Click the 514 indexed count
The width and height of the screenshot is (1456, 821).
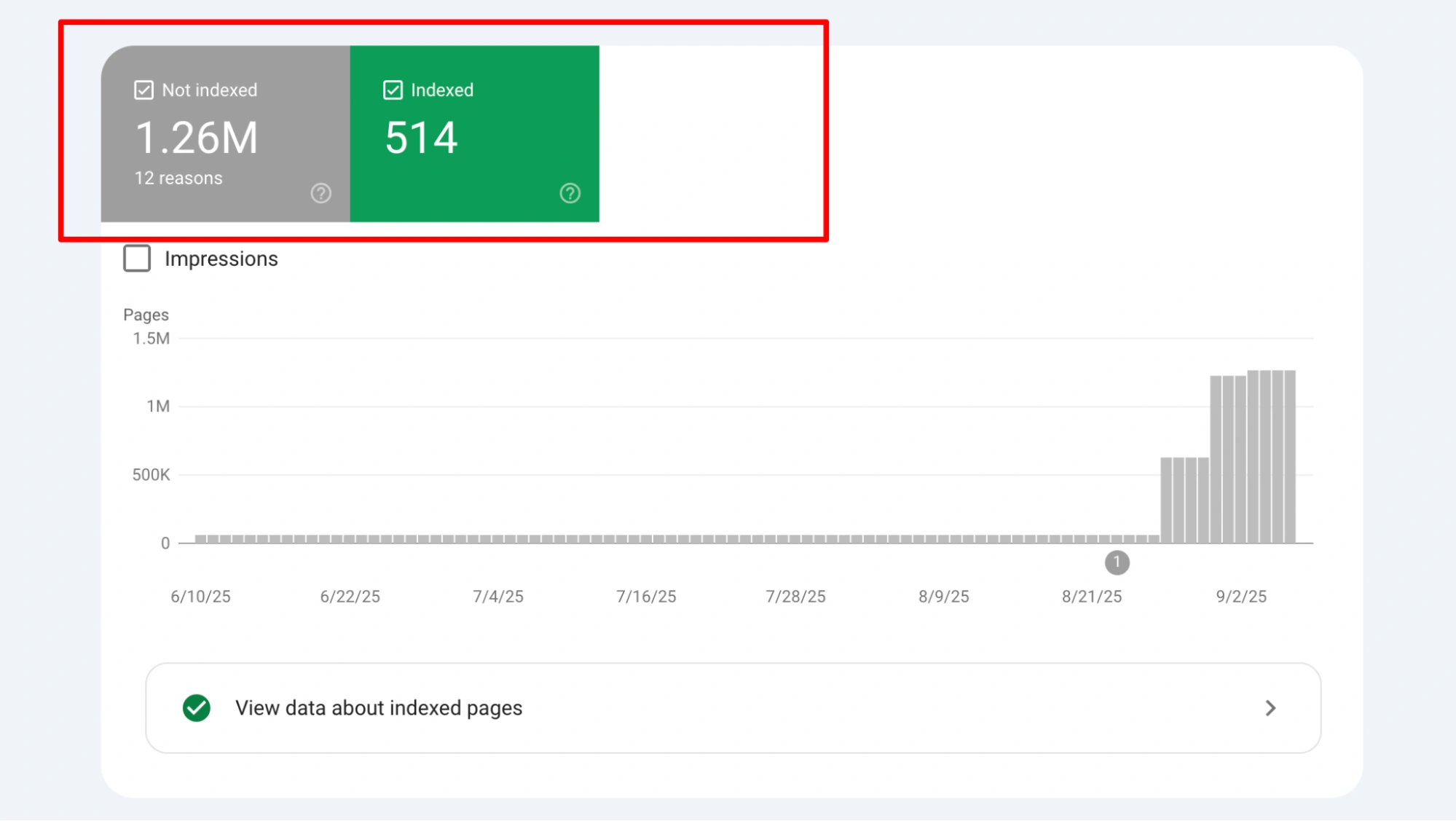tap(421, 138)
